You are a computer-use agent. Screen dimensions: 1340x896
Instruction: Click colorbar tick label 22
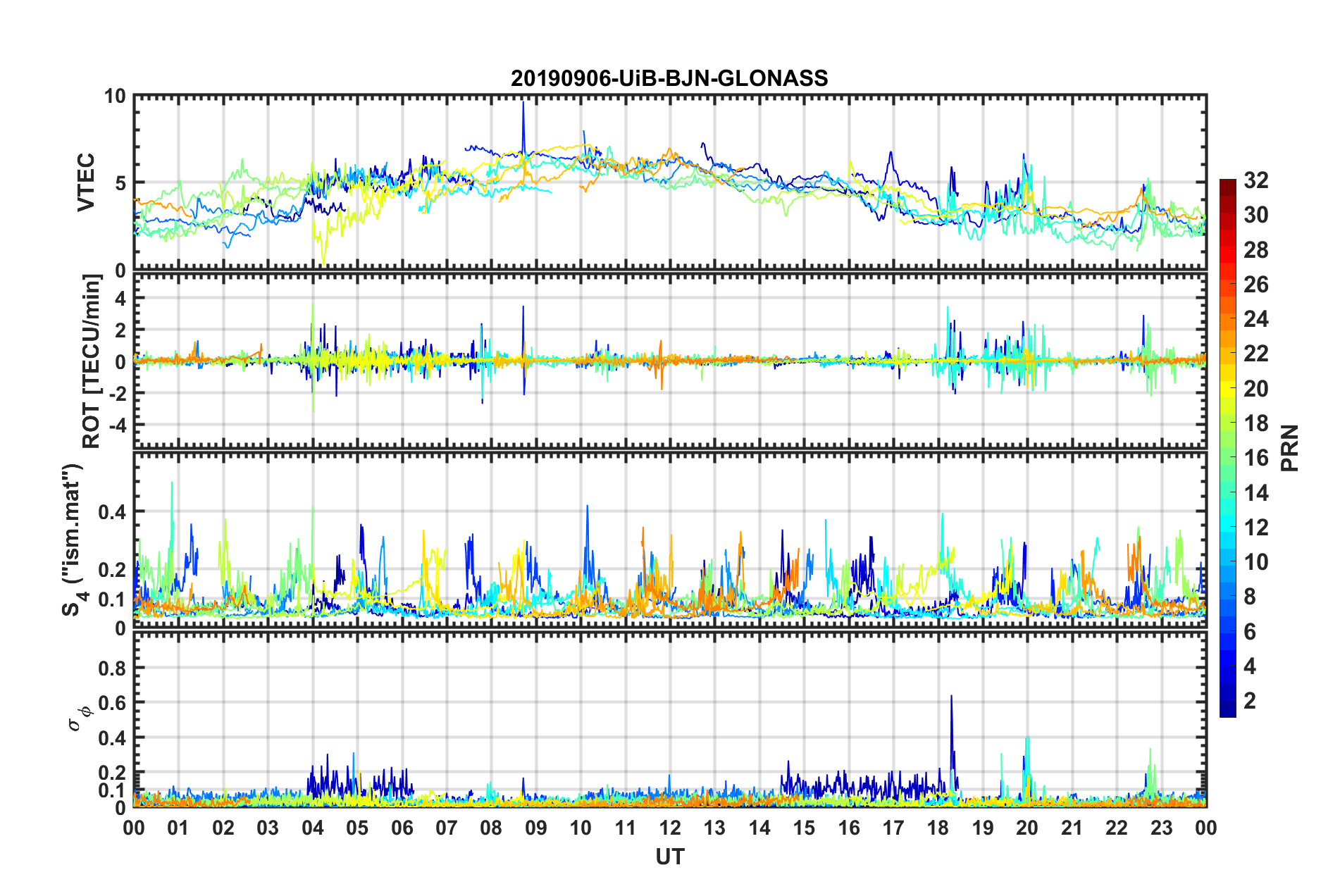point(1255,354)
